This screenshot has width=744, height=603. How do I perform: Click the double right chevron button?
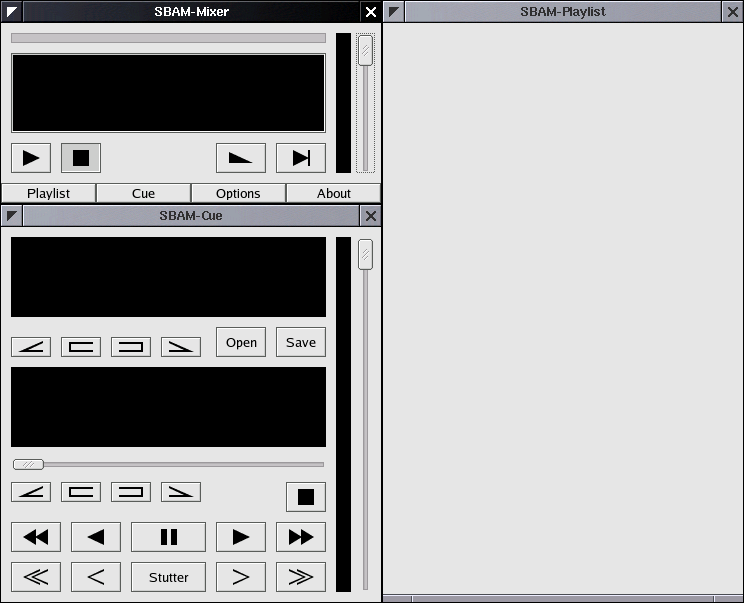[301, 577]
